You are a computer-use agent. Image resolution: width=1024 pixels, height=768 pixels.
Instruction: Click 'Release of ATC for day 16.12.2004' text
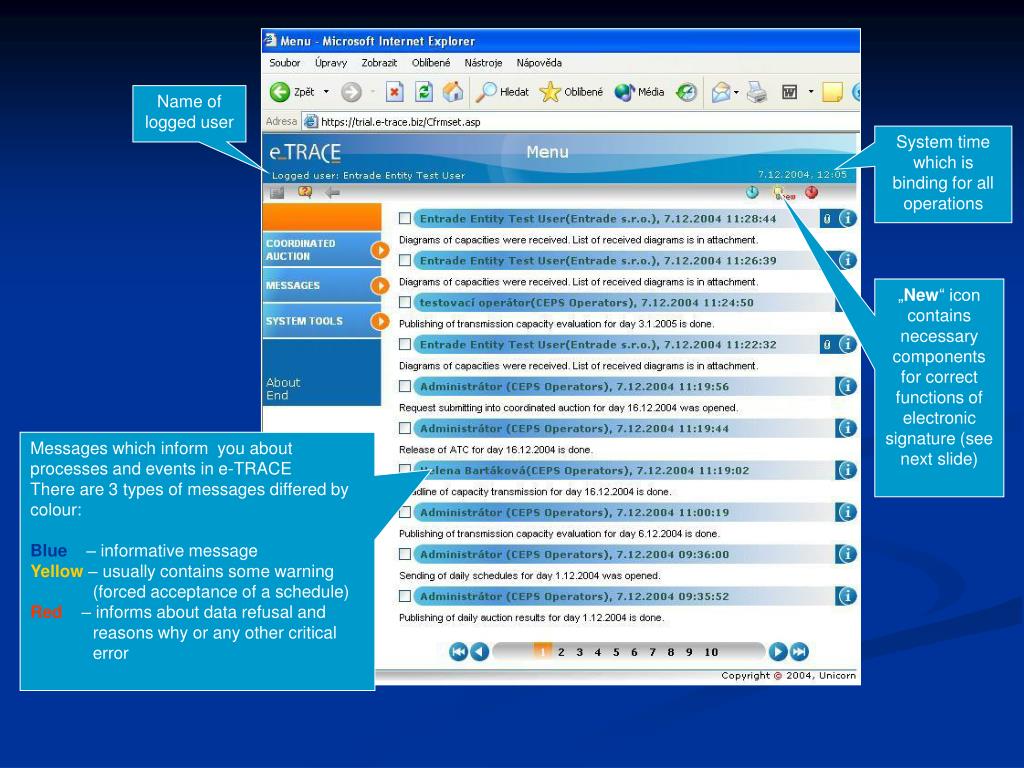coord(496,449)
